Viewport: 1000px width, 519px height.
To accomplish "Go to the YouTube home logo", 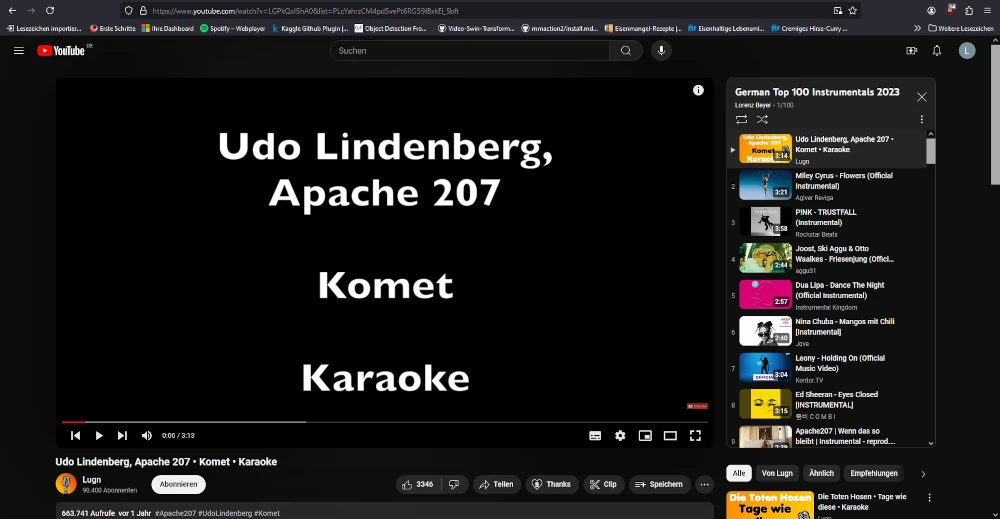I will [61, 50].
